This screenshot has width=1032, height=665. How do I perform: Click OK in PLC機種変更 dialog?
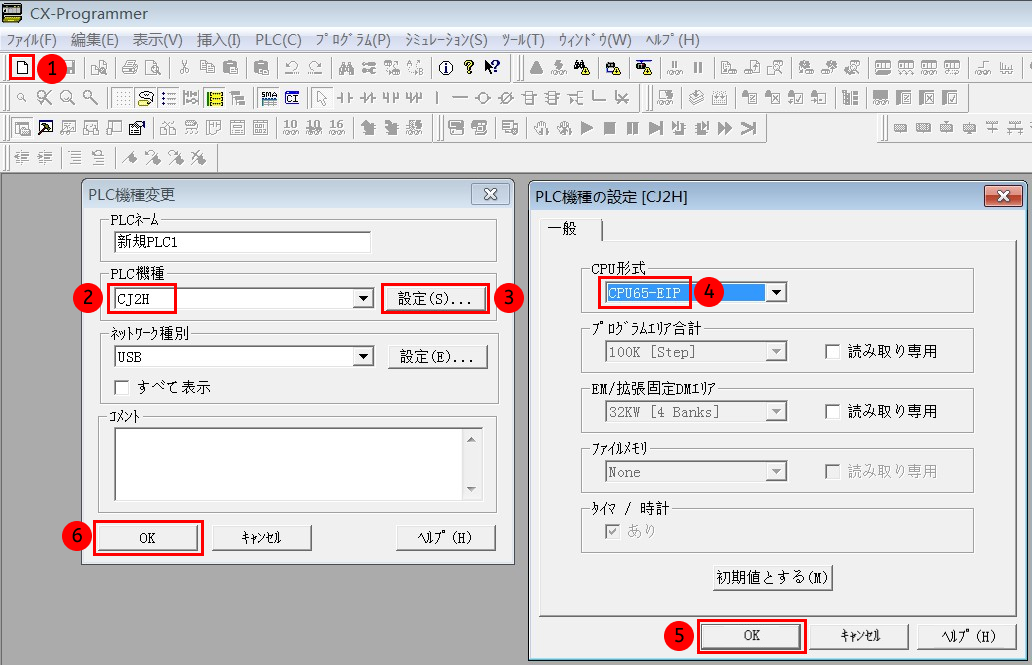tap(147, 538)
